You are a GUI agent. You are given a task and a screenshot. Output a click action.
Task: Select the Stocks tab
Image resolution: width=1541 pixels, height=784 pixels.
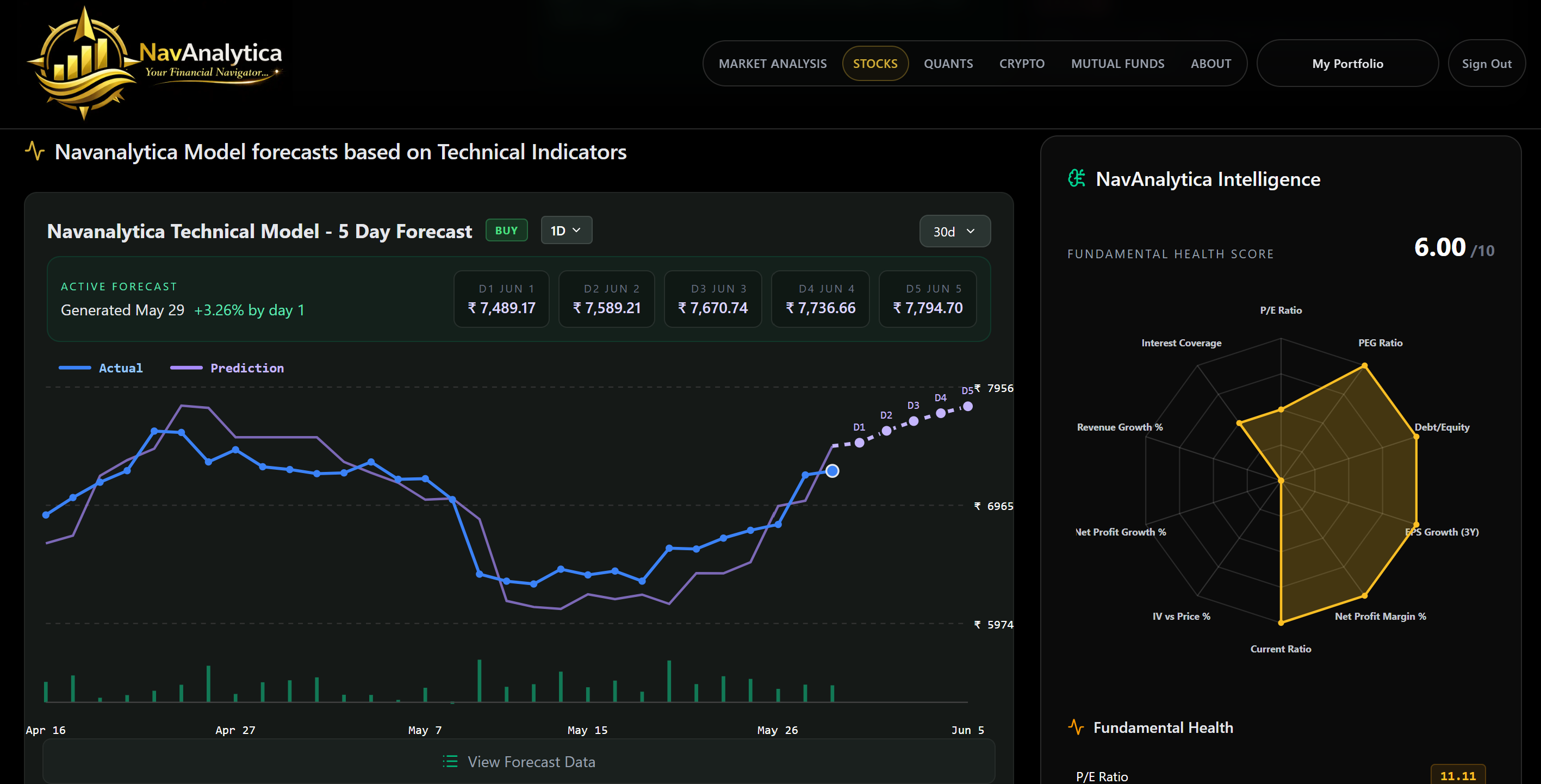[x=874, y=64]
